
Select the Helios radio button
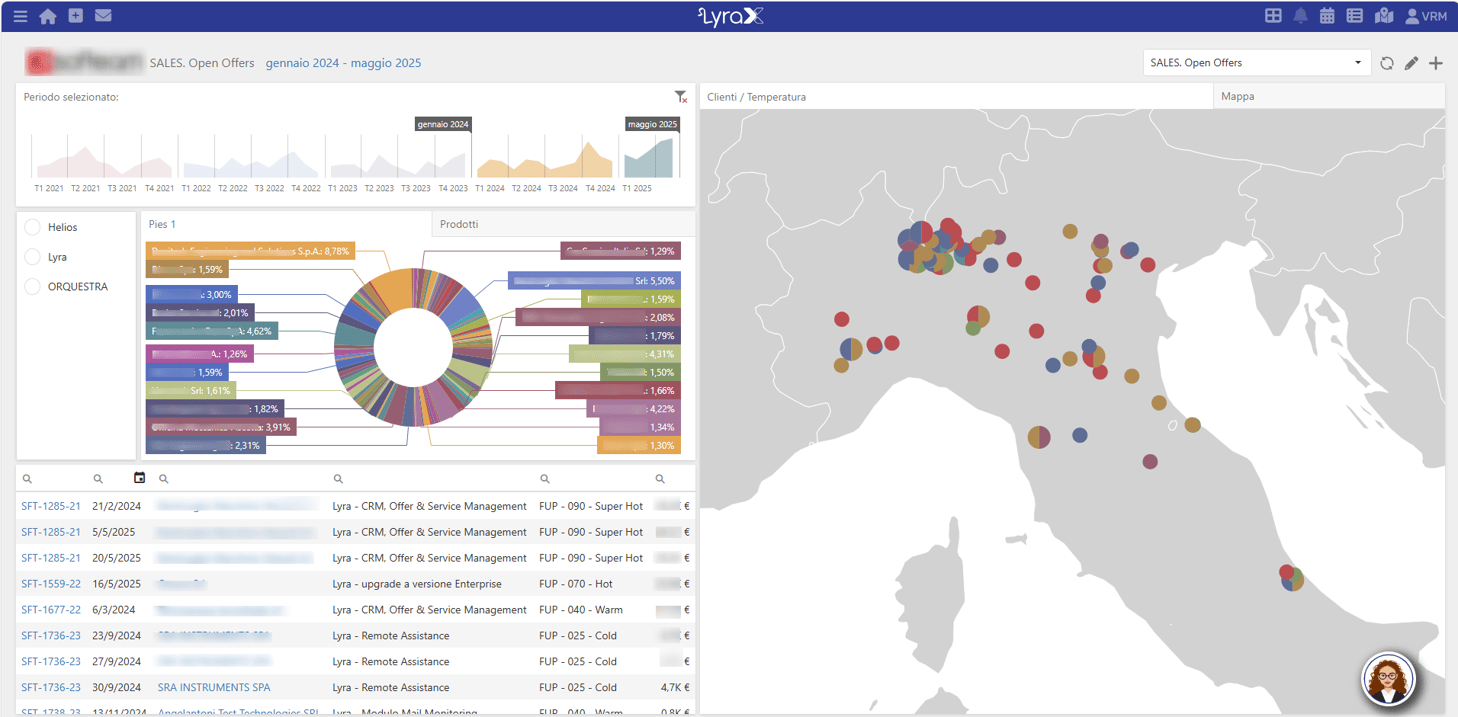(x=30, y=227)
